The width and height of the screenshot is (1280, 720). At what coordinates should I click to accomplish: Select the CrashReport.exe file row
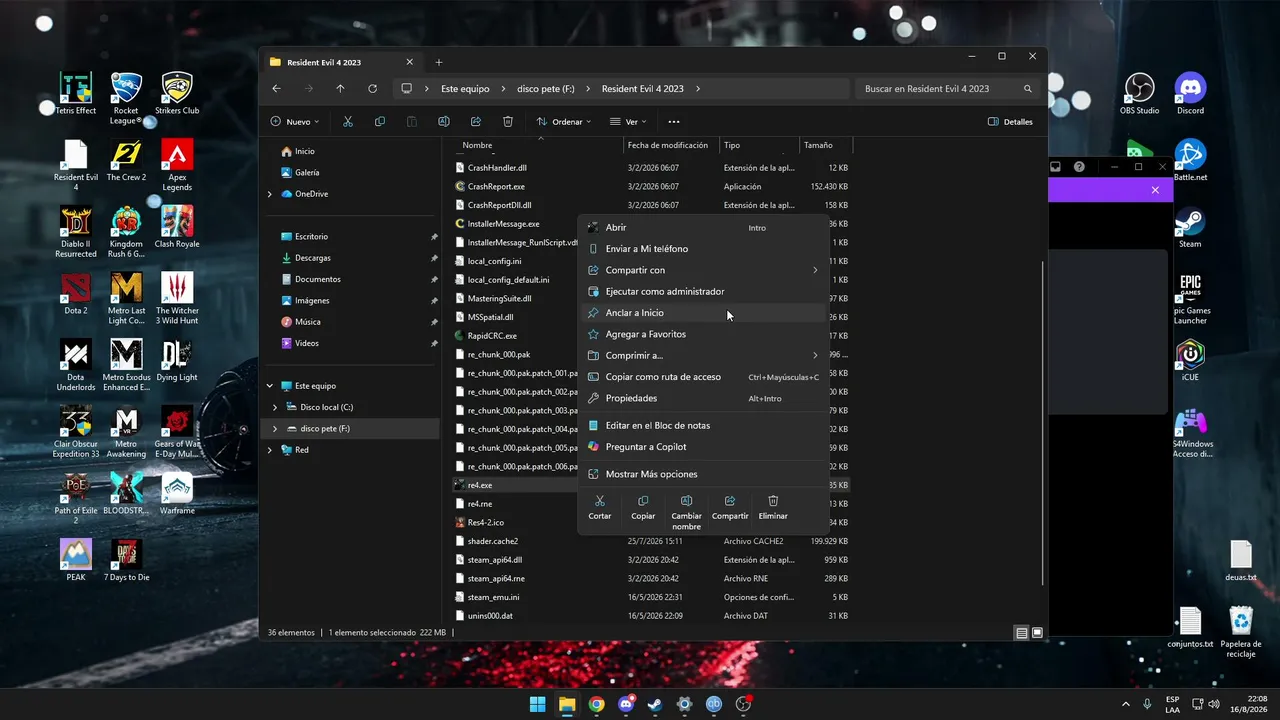click(x=652, y=186)
